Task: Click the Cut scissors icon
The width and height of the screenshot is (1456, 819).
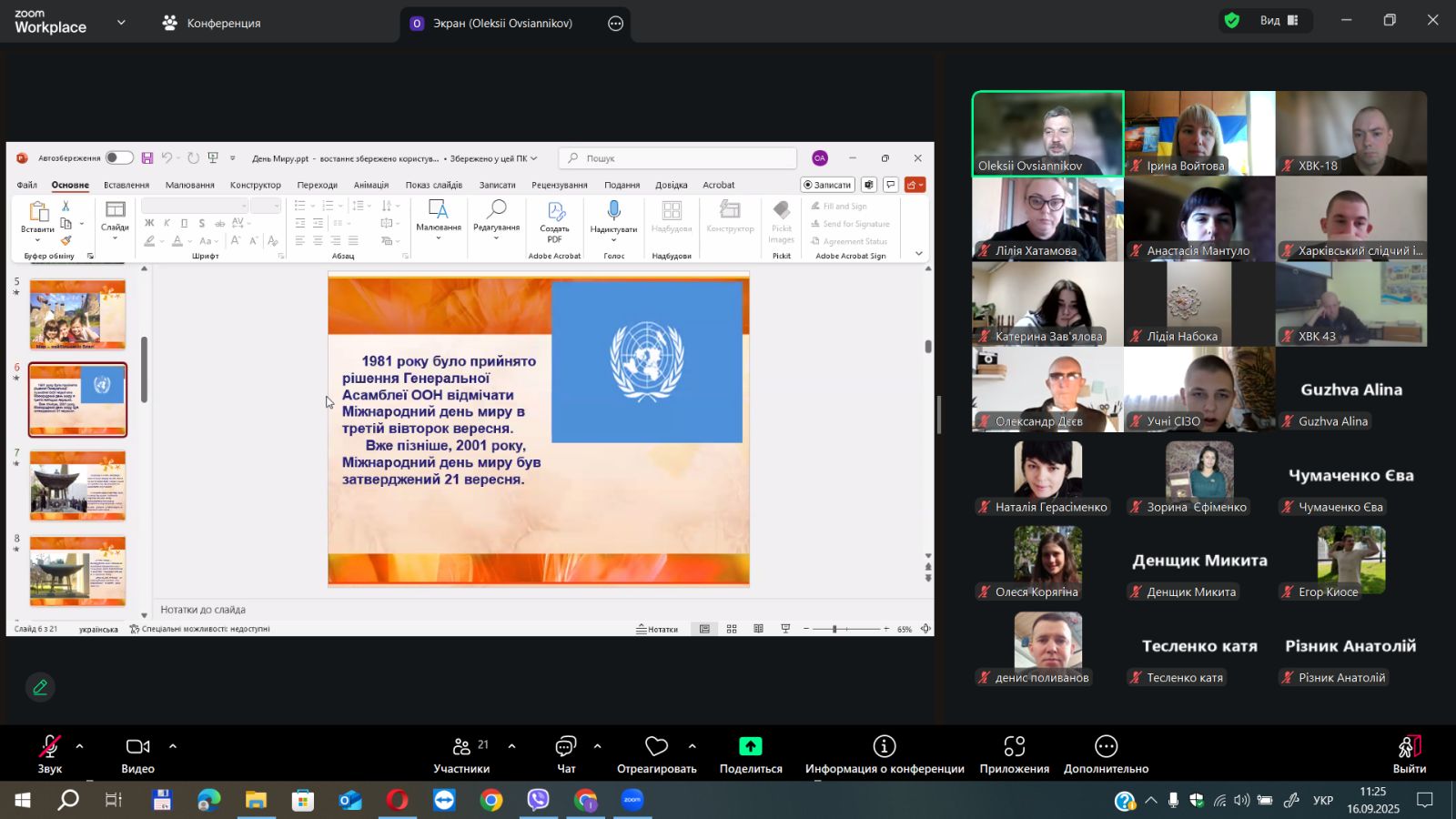Action: (x=66, y=207)
